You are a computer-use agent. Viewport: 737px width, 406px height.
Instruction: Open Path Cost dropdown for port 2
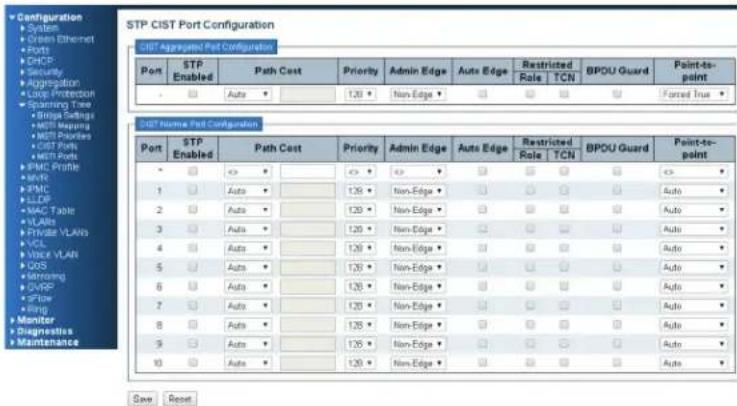248,210
